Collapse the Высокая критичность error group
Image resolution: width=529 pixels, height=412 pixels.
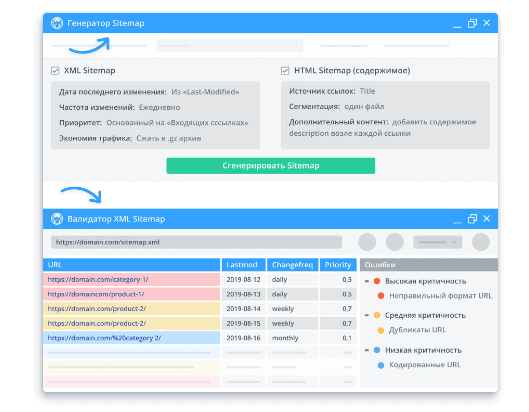pos(367,281)
